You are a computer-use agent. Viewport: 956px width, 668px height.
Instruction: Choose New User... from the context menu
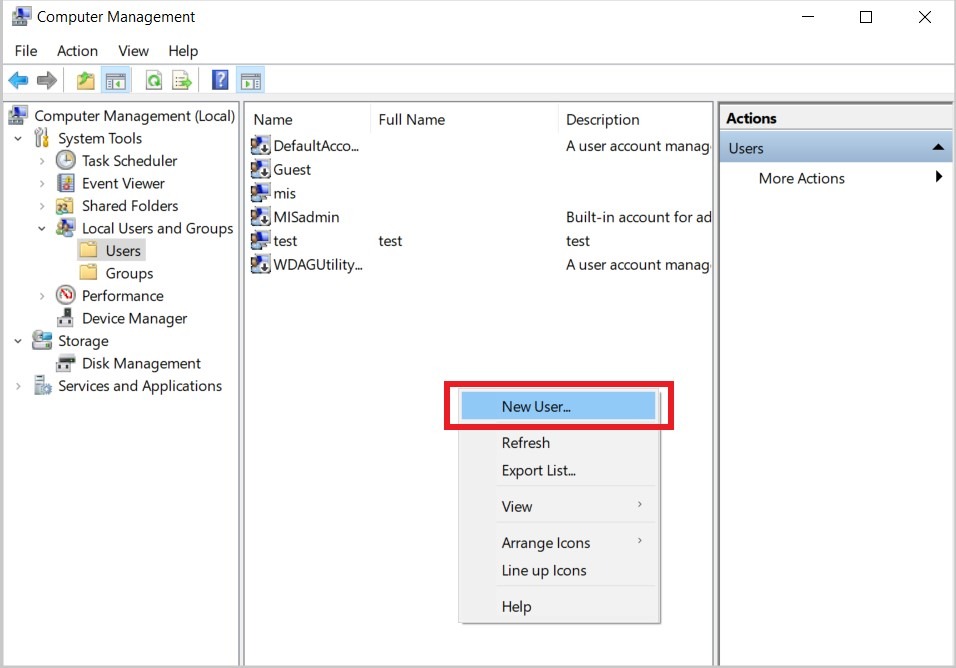[x=536, y=406]
